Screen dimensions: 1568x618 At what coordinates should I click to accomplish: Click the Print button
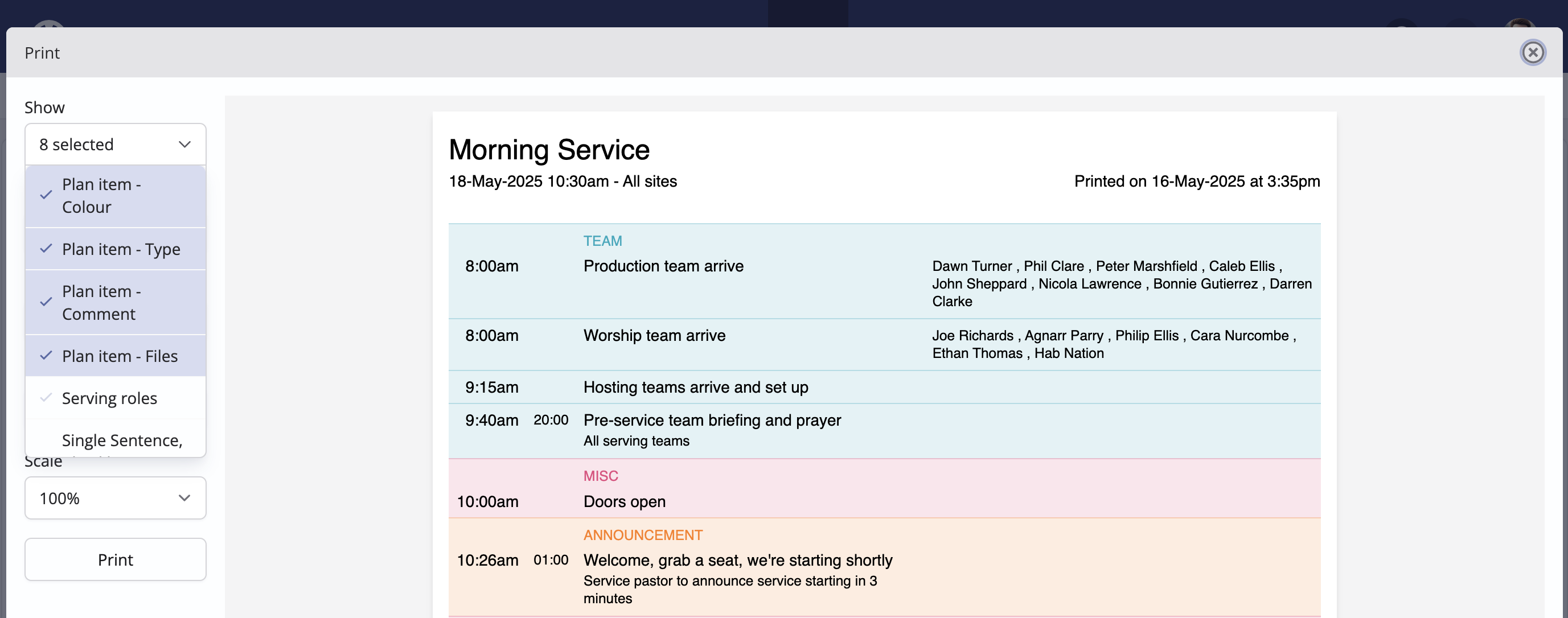(116, 559)
